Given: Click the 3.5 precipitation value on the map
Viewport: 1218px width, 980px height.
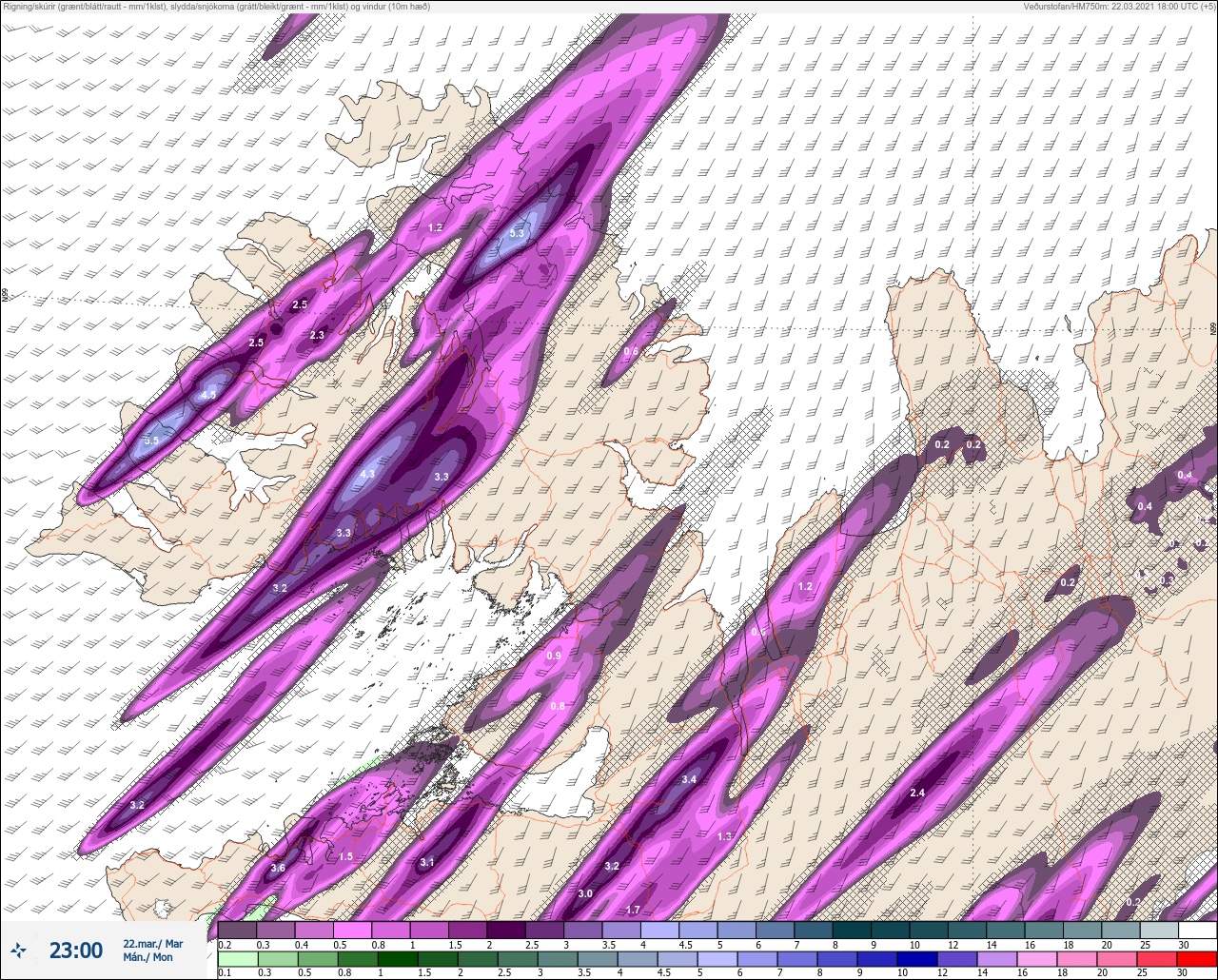Looking at the screenshot, I should point(151,441).
